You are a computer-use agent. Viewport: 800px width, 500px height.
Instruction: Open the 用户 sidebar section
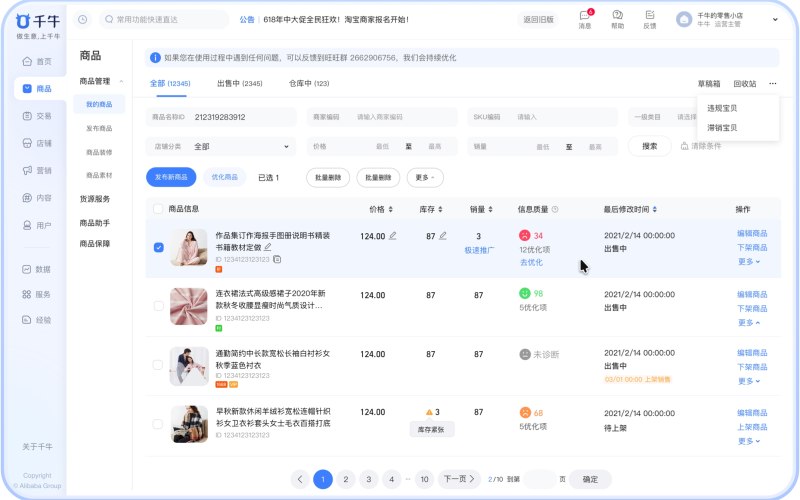click(37, 225)
